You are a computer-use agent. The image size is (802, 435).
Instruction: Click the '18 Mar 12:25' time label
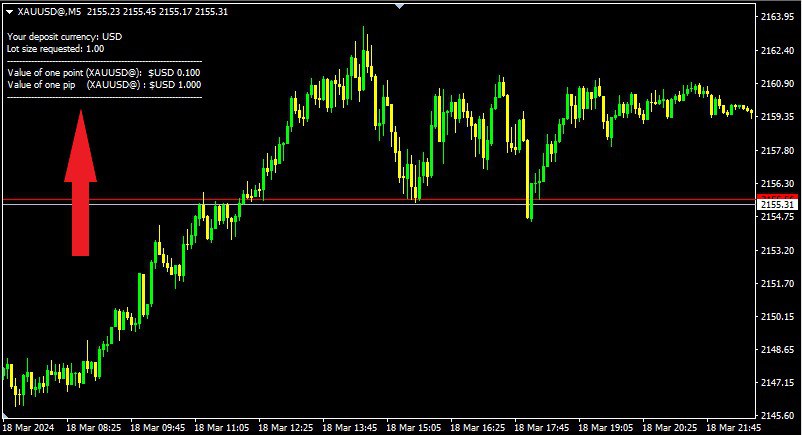(x=285, y=427)
